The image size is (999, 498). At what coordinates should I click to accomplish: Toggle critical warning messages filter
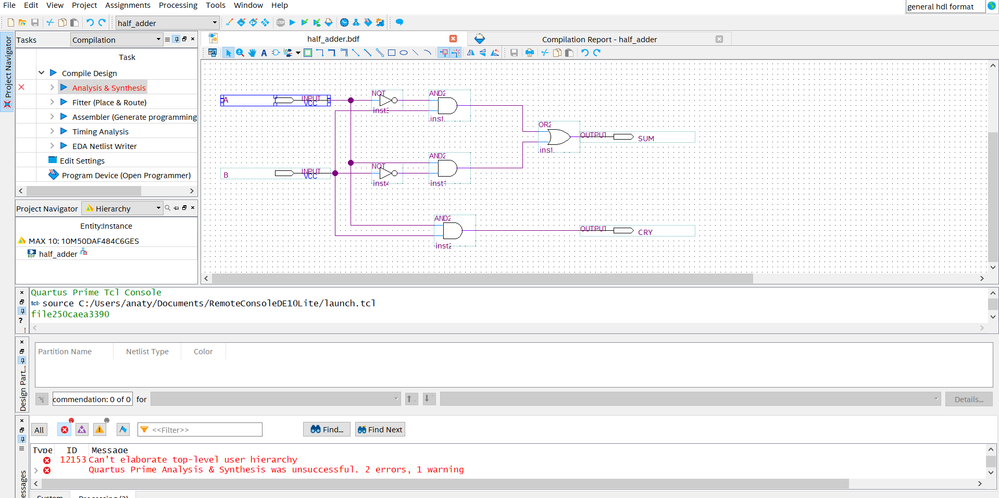(82, 429)
